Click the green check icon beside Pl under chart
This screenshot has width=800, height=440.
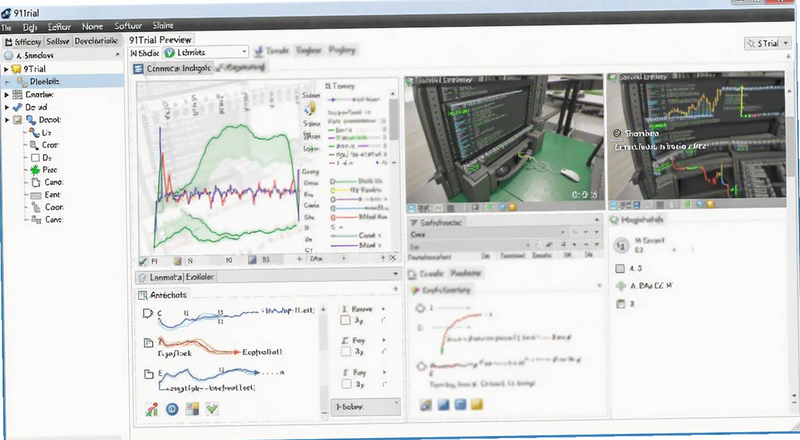[143, 261]
